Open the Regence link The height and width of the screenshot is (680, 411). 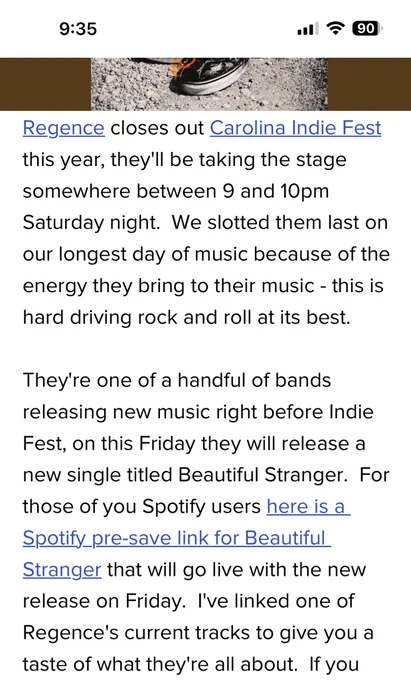pyautogui.click(x=64, y=128)
